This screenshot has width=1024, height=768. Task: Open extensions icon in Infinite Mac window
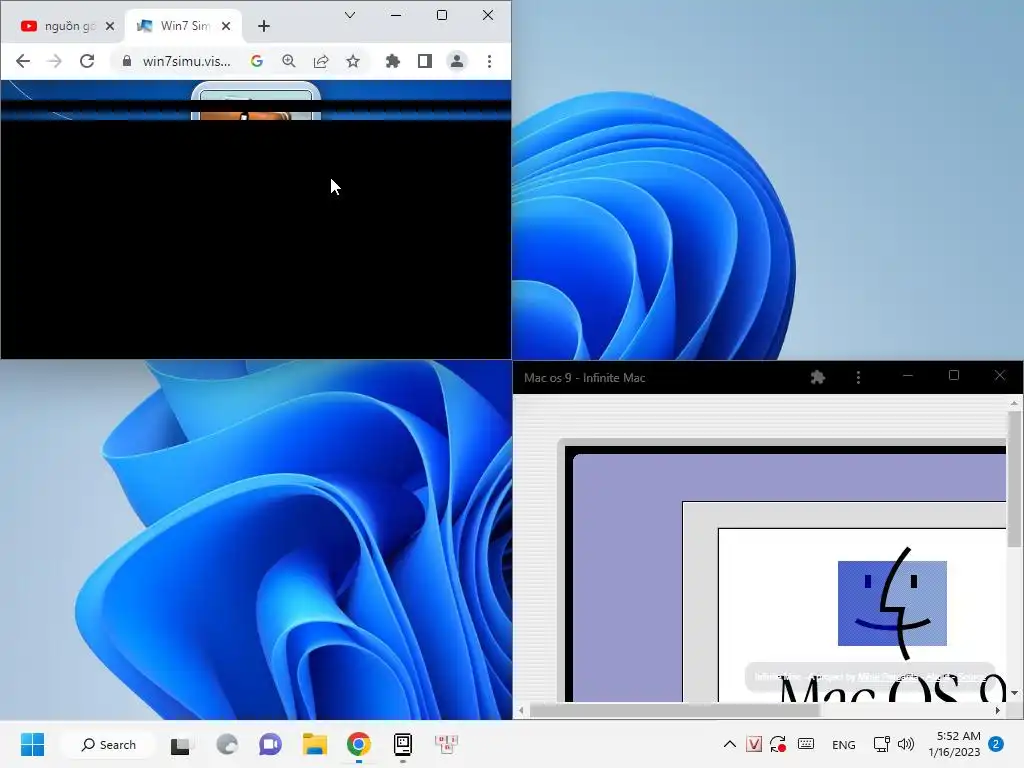818,377
